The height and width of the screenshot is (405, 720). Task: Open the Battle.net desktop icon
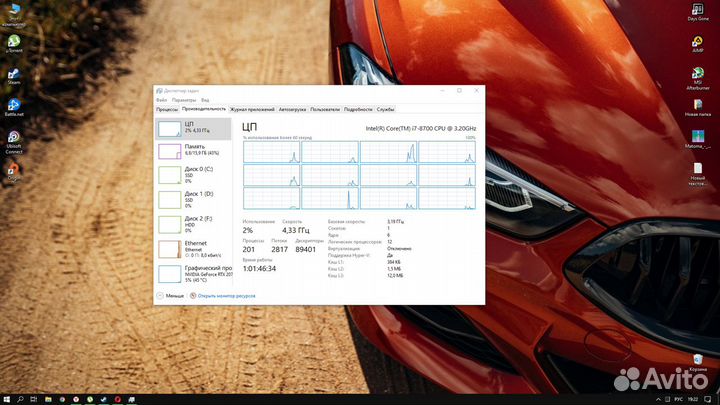click(x=14, y=105)
